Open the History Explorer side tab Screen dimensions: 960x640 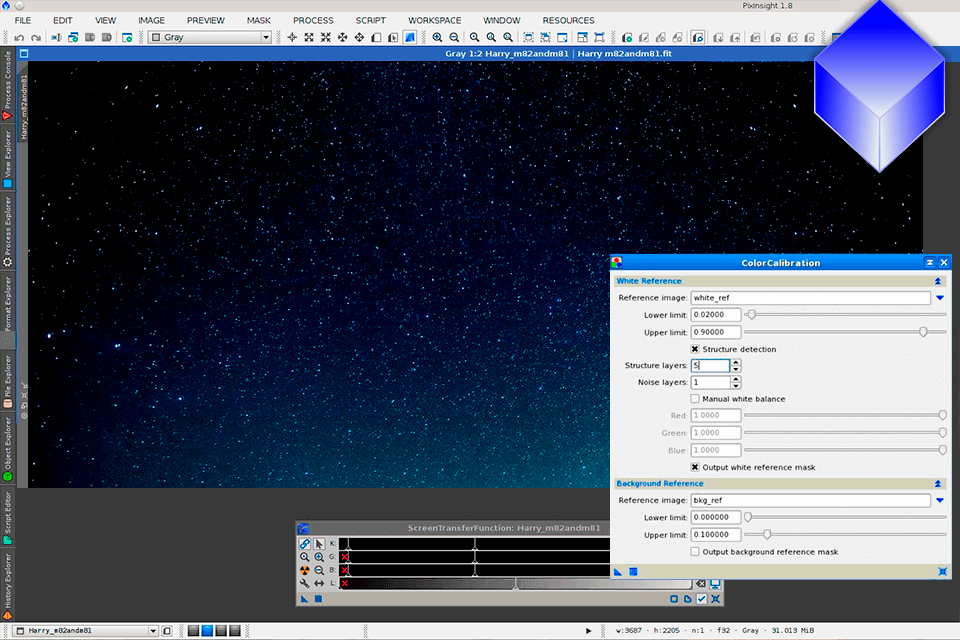pos(7,586)
